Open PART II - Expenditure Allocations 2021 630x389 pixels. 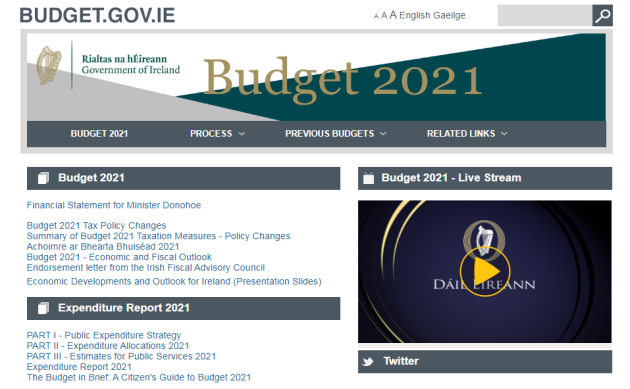(108, 346)
